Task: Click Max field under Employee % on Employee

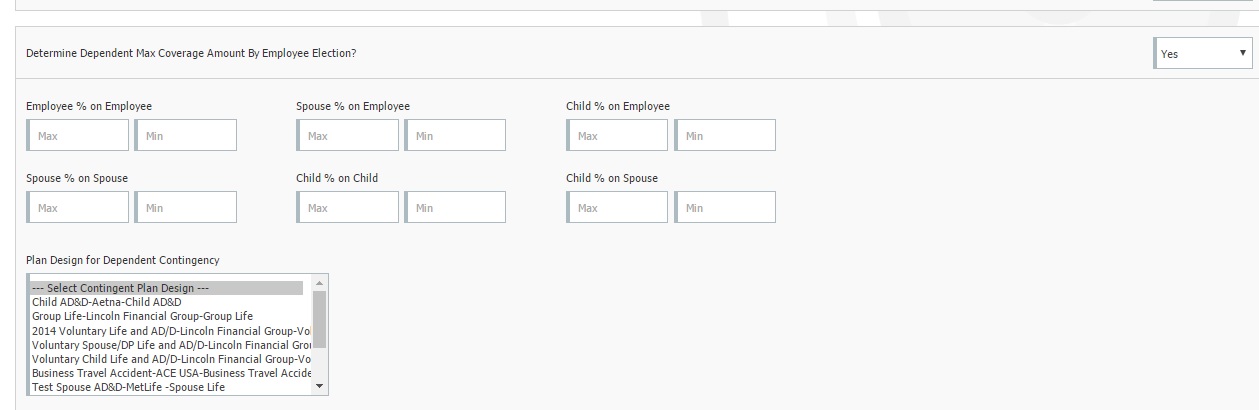Action: pyautogui.click(x=78, y=135)
